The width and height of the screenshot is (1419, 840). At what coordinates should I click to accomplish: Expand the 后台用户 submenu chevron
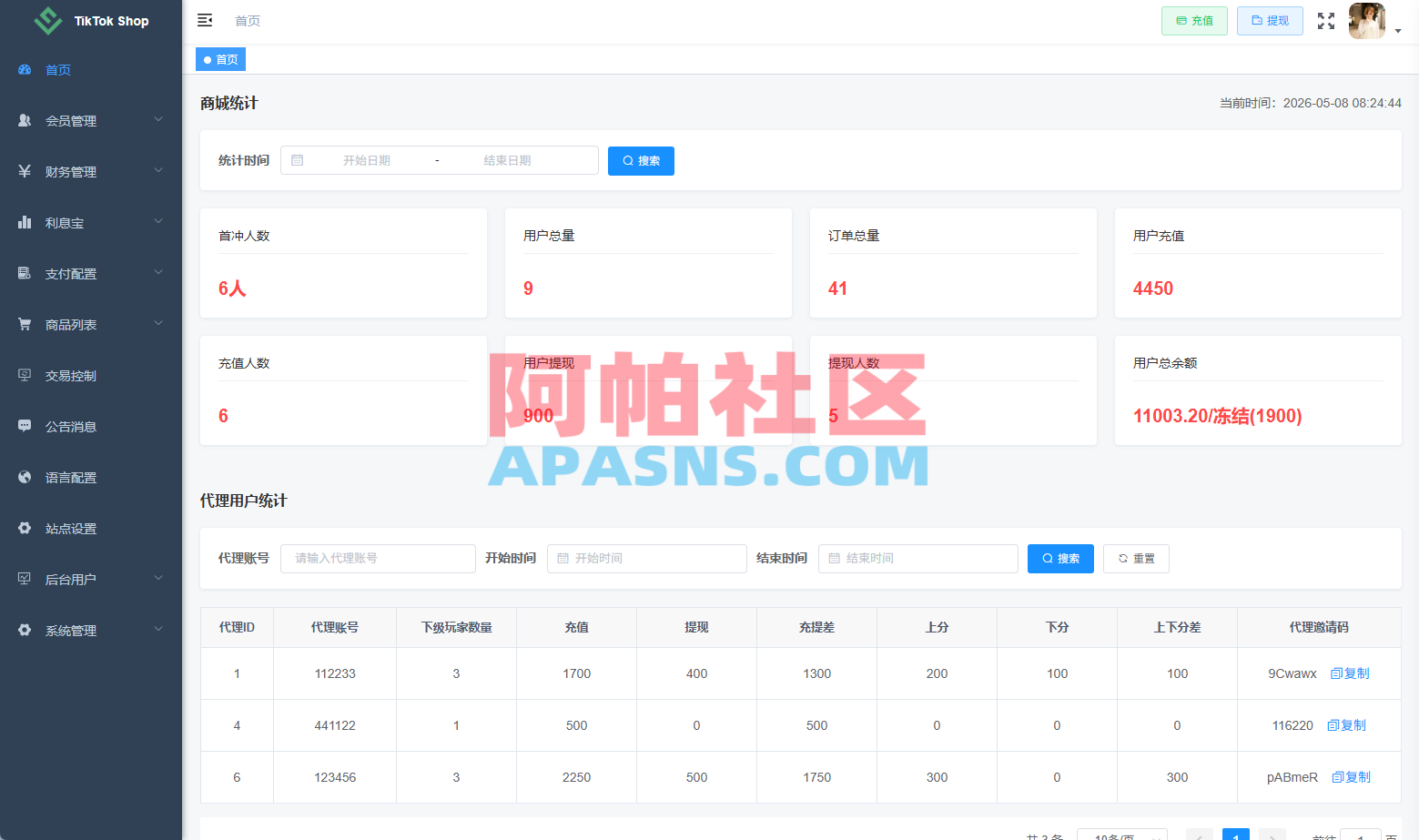(x=158, y=578)
